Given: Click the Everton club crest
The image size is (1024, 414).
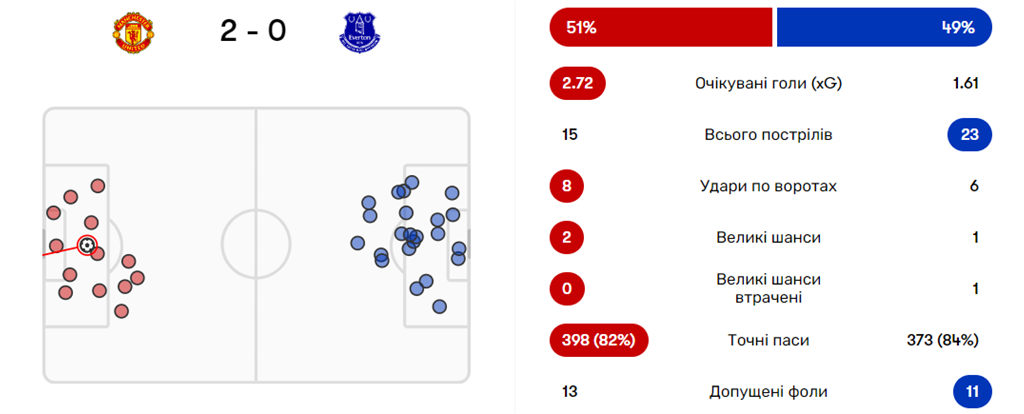Looking at the screenshot, I should click(360, 32).
